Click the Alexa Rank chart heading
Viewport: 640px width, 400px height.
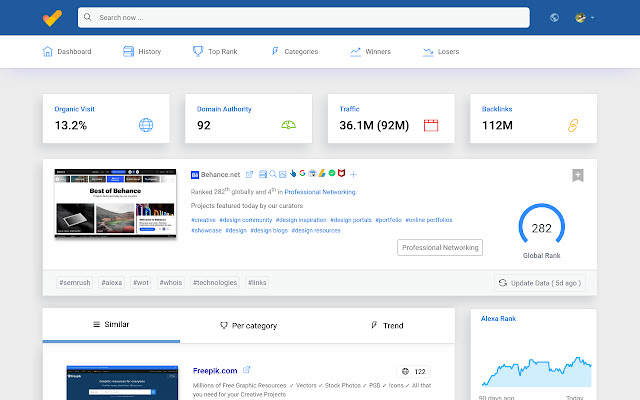coord(498,318)
